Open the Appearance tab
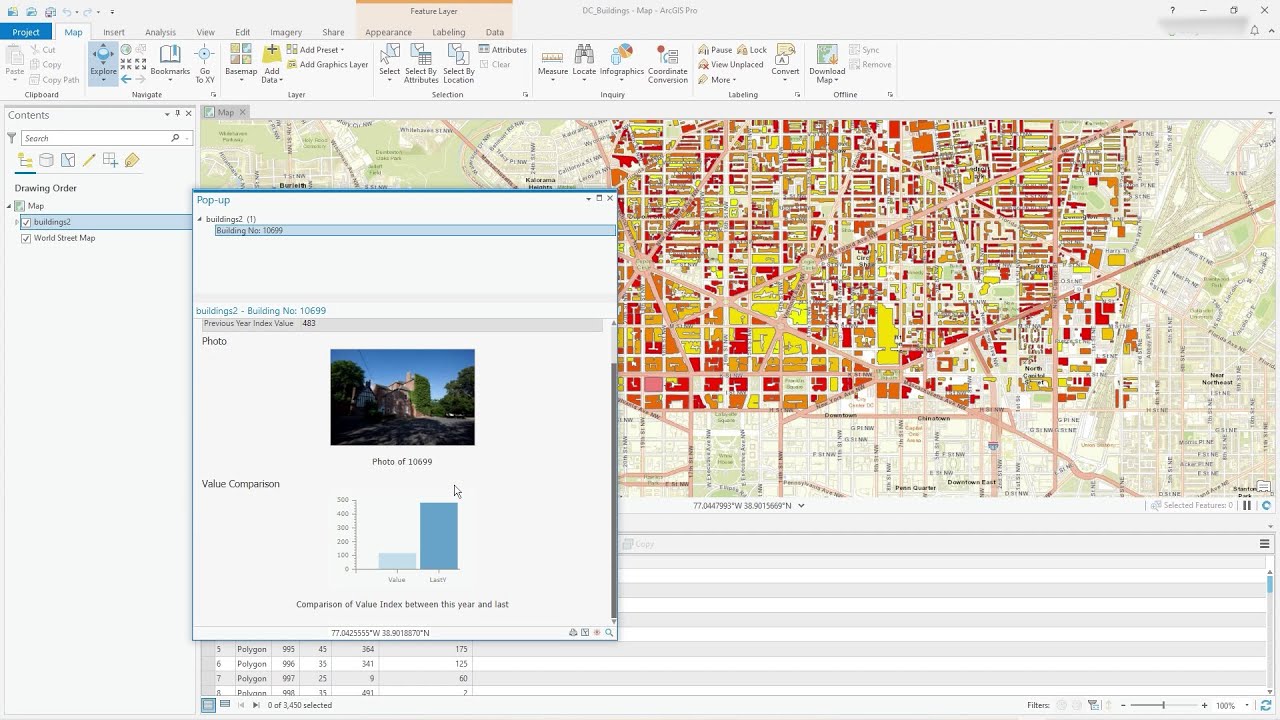 point(388,32)
